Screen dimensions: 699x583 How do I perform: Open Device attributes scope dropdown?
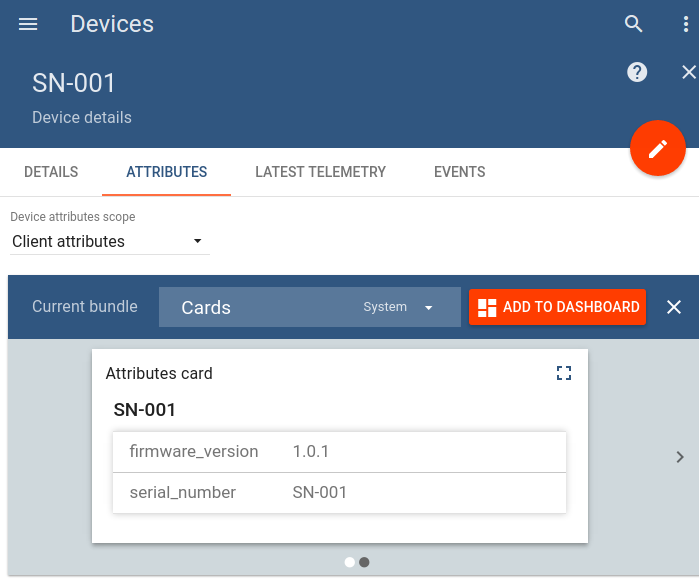pos(108,241)
